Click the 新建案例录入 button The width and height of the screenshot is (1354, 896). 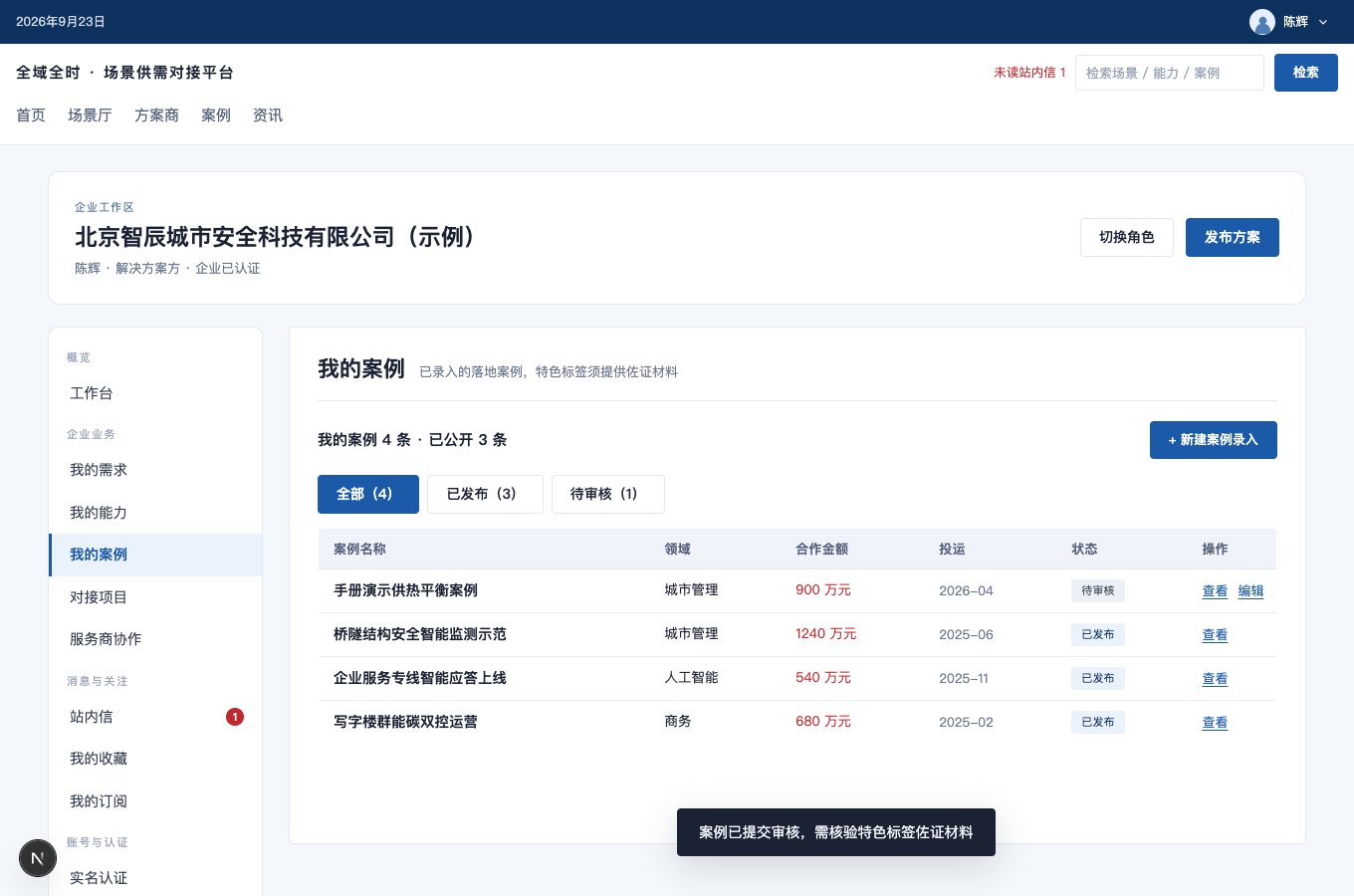click(x=1214, y=440)
